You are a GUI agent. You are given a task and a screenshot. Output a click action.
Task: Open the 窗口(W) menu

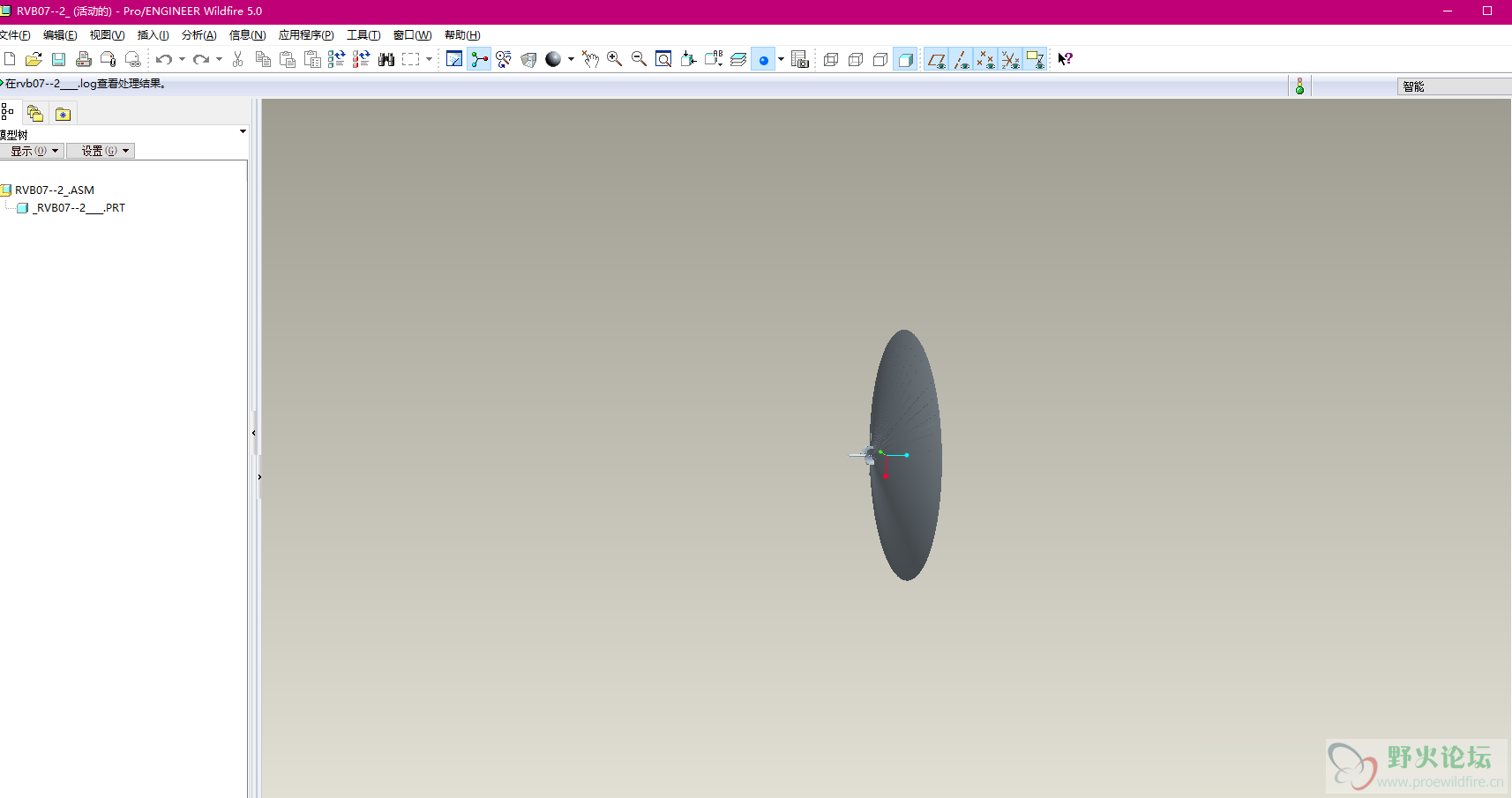pos(413,35)
